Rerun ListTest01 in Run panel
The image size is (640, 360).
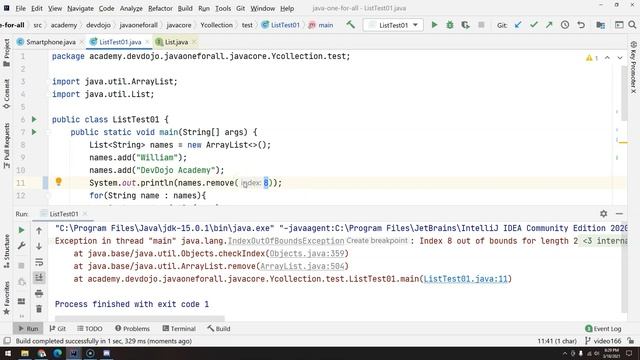(21, 230)
